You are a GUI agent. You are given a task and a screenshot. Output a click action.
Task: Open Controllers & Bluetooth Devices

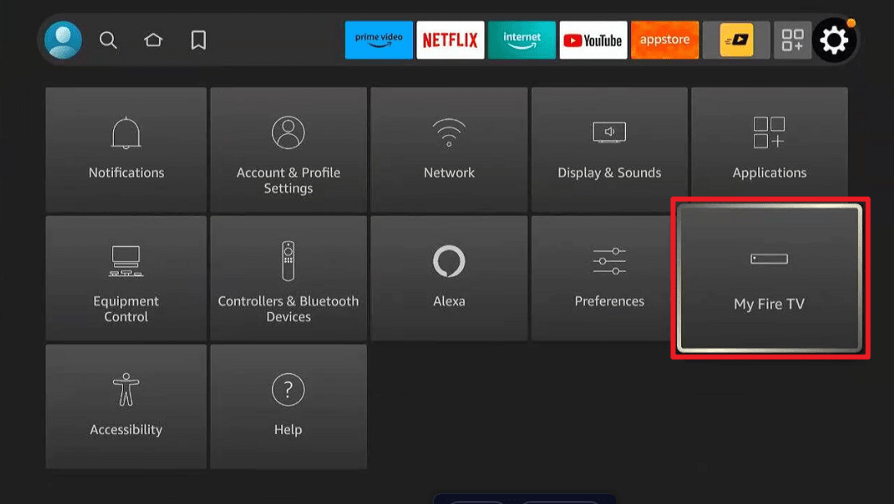point(288,278)
